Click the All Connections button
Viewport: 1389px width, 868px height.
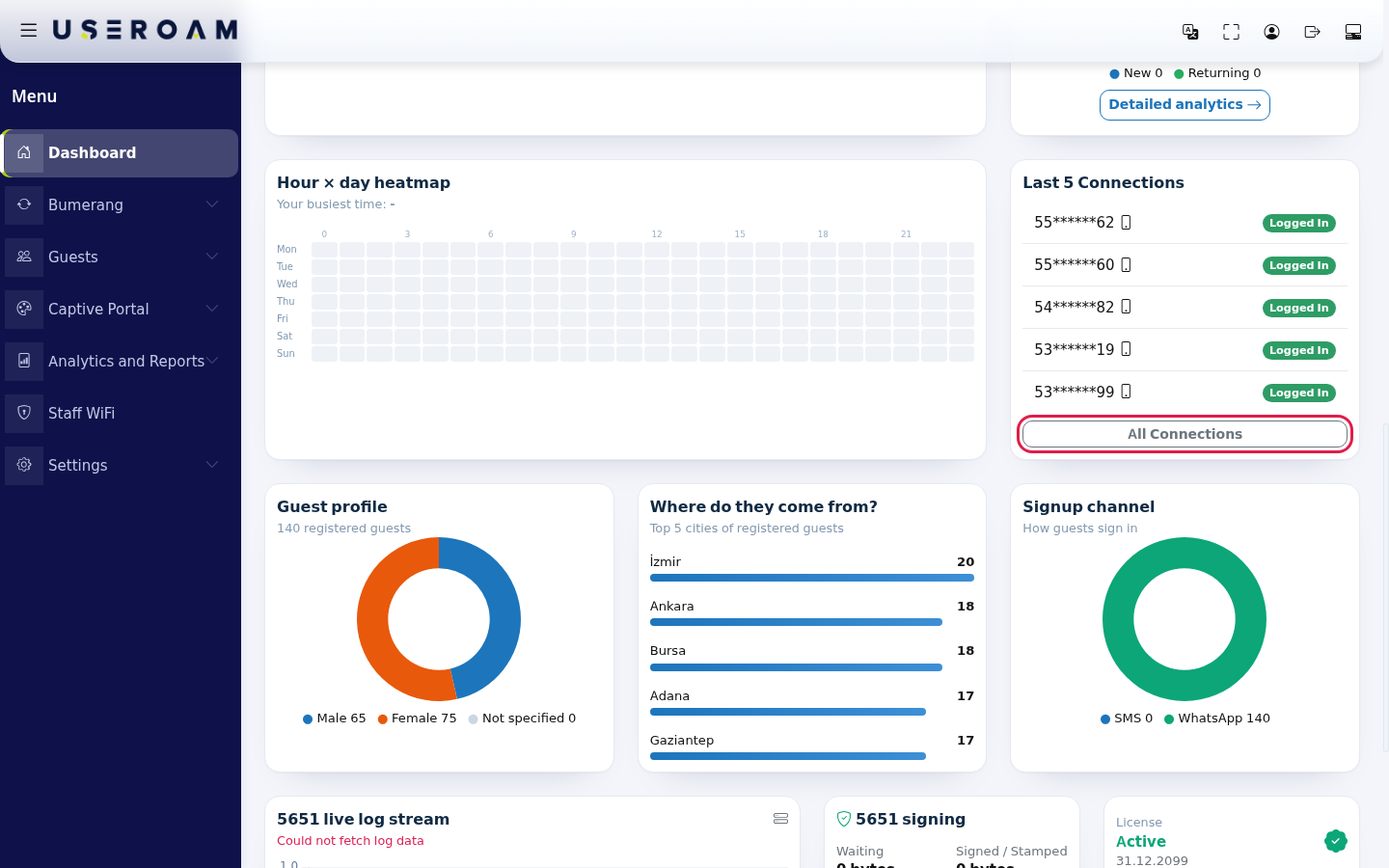1185,434
